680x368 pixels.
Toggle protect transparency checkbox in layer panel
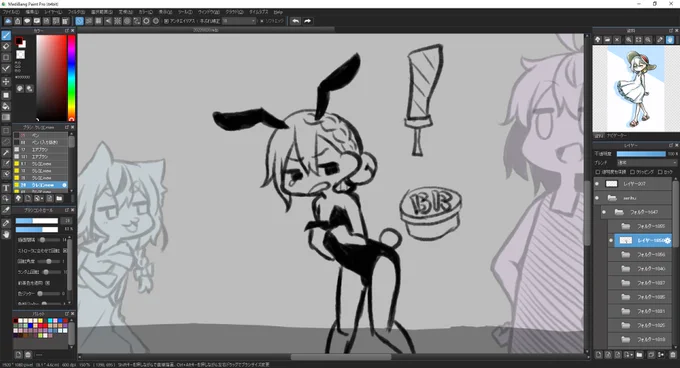598,172
